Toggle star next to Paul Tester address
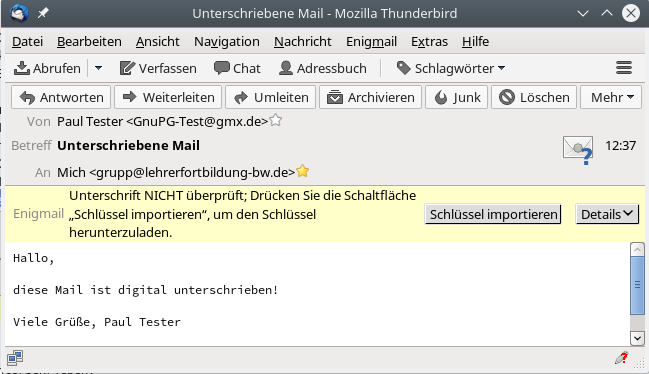Screen dimensions: 649x374 [276, 120]
